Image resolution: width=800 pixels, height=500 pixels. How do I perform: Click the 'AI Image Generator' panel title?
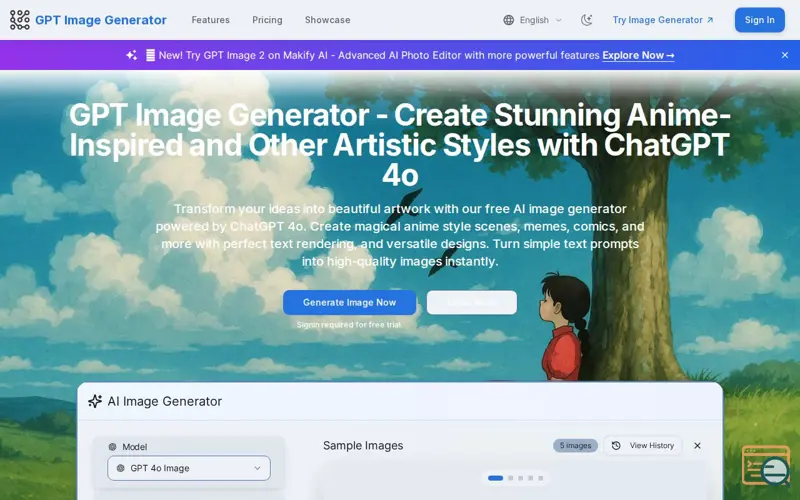(x=165, y=402)
